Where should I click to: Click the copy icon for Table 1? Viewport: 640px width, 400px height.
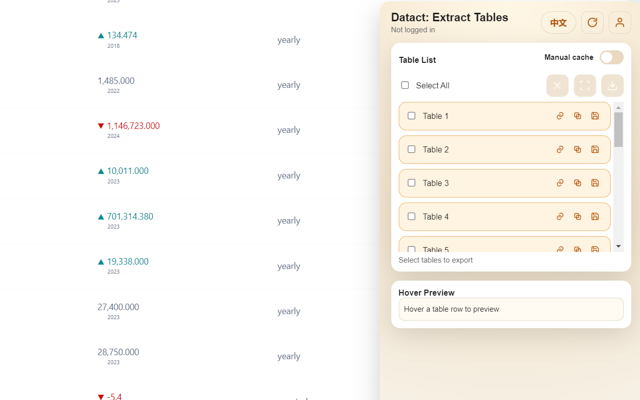pos(578,116)
